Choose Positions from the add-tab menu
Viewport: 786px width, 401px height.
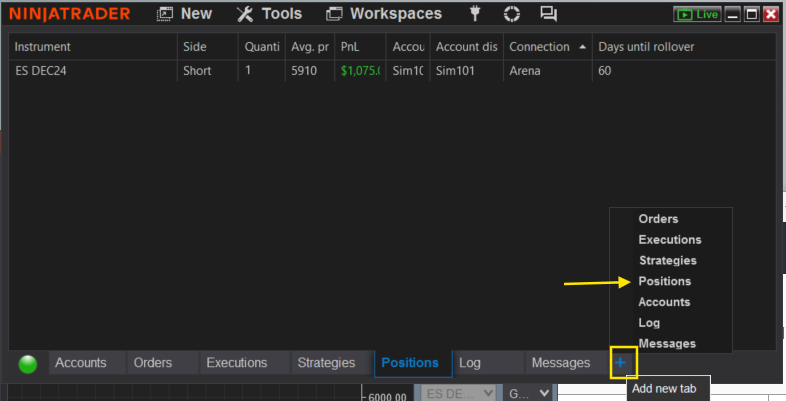point(671,281)
